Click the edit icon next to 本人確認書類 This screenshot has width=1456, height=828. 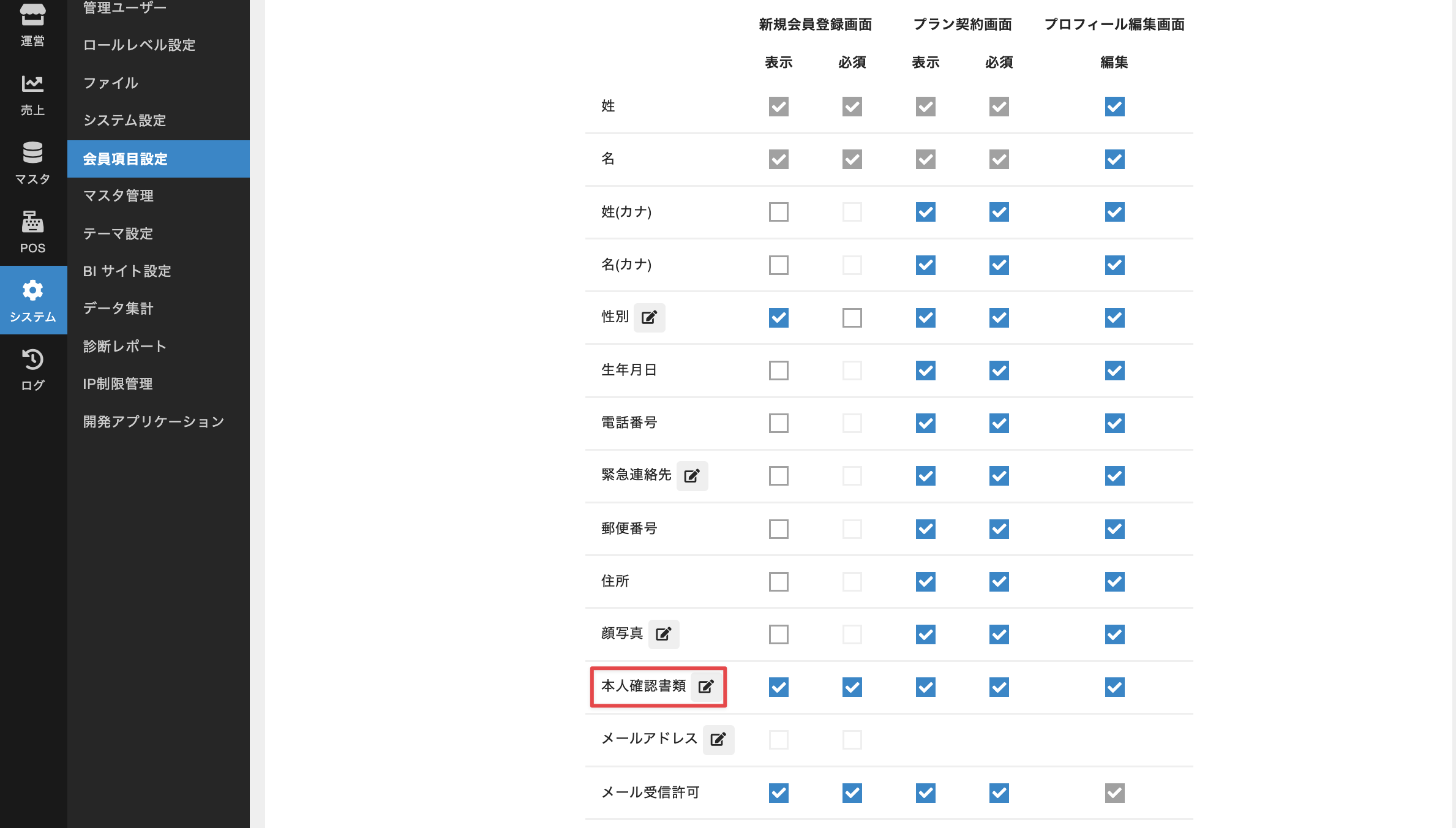[706, 687]
